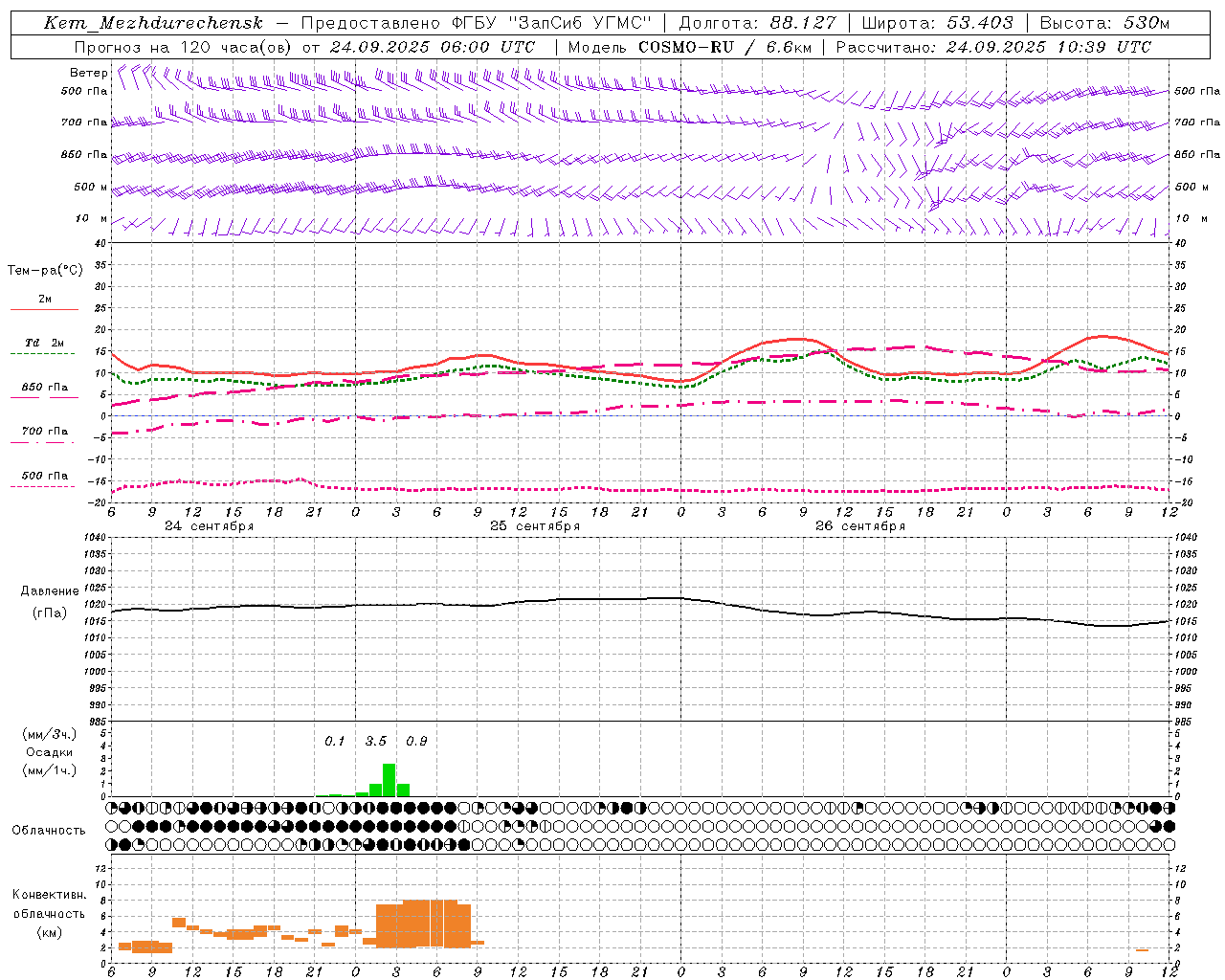Click the "25 сентября" date label
This screenshot has width=1225, height=980.
(x=535, y=526)
